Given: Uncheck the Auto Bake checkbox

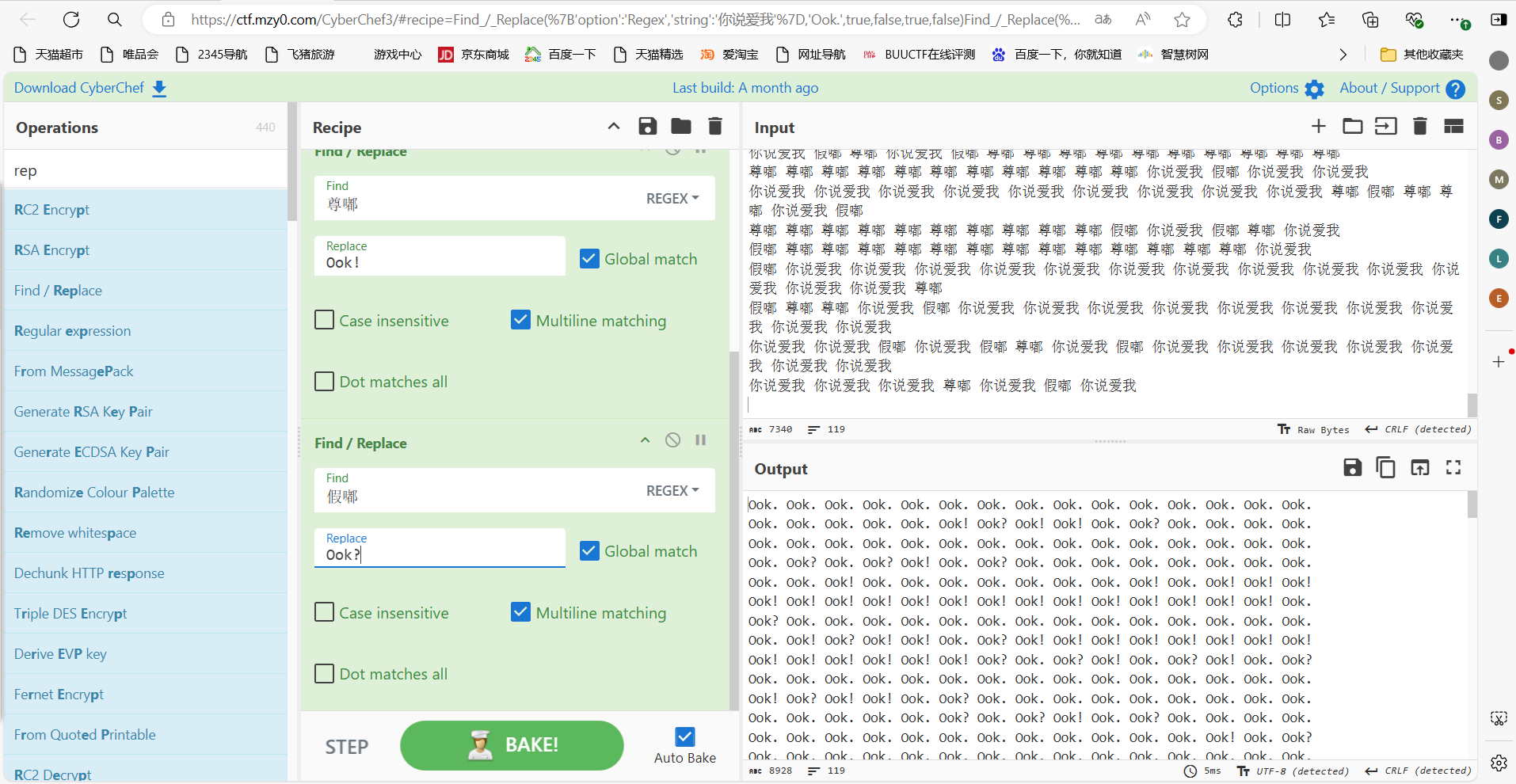Looking at the screenshot, I should click(685, 737).
